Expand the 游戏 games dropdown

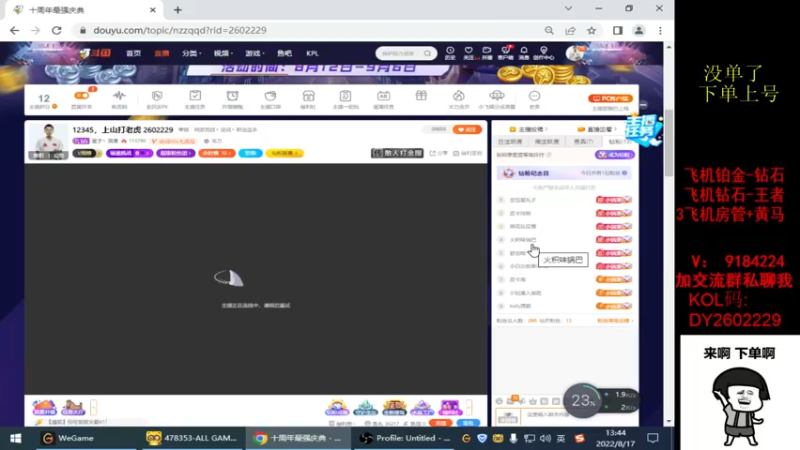(255, 53)
